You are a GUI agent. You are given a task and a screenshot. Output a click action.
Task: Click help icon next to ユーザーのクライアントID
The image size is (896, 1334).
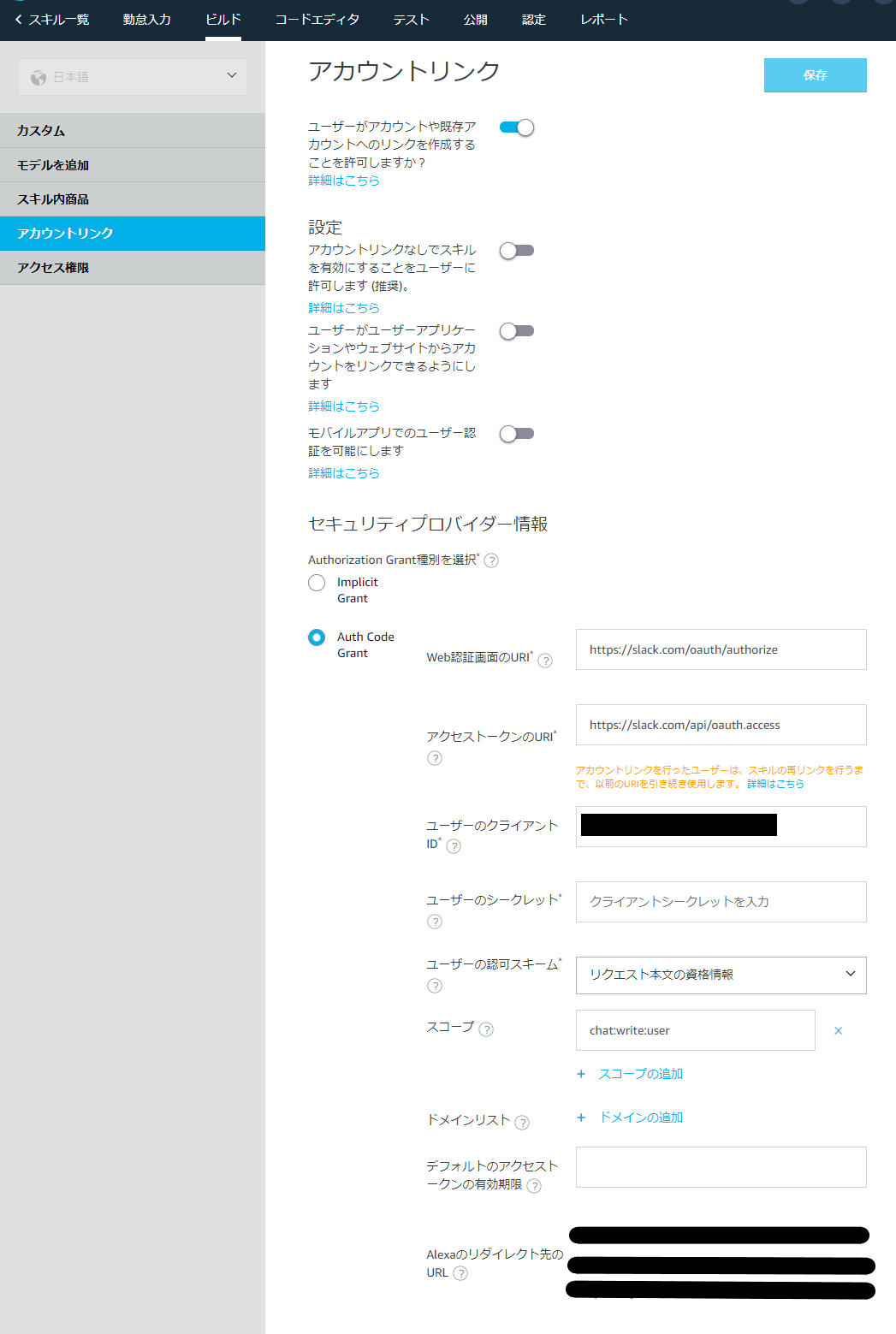454,846
